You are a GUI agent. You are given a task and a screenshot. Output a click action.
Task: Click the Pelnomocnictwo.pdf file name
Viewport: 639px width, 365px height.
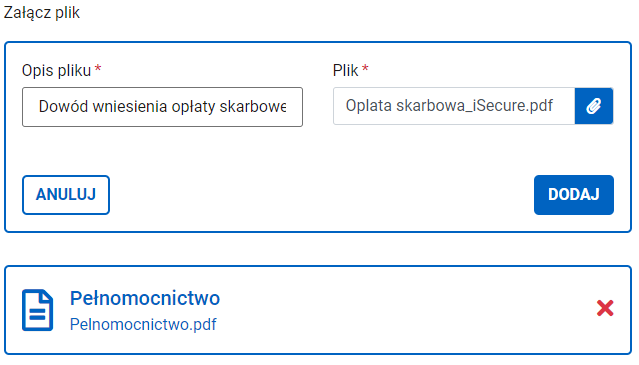click(143, 325)
